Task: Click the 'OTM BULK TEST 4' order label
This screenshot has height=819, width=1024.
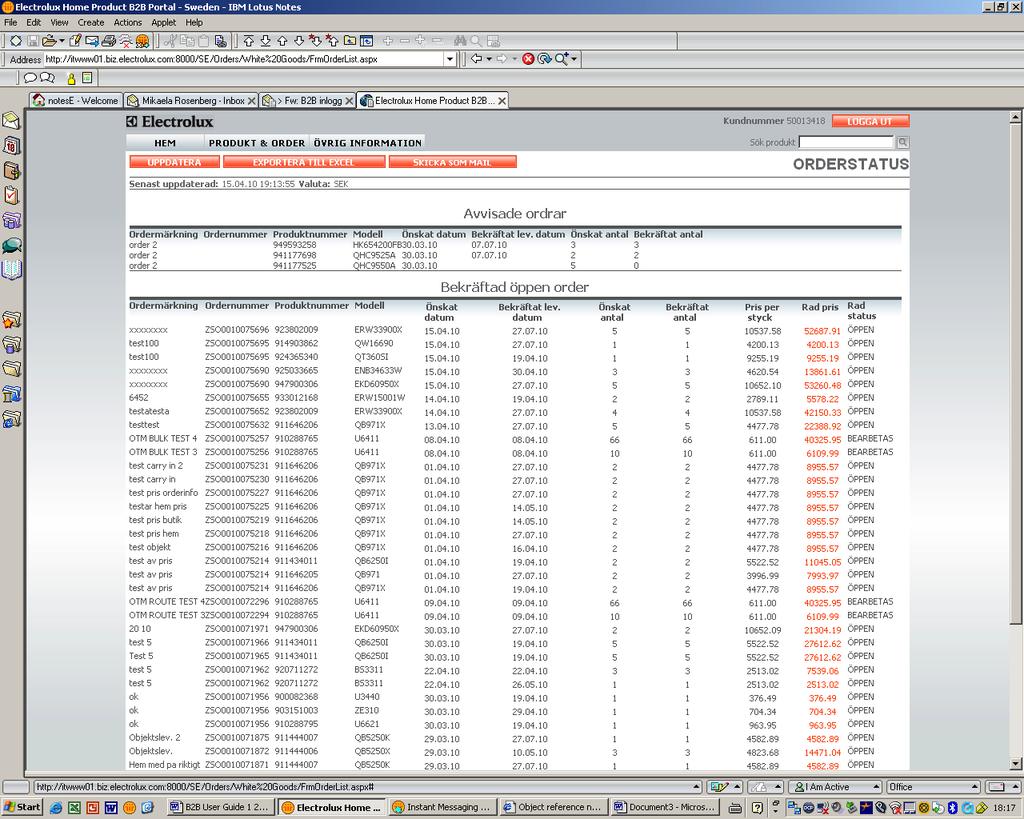Action: pyautogui.click(x=163, y=438)
